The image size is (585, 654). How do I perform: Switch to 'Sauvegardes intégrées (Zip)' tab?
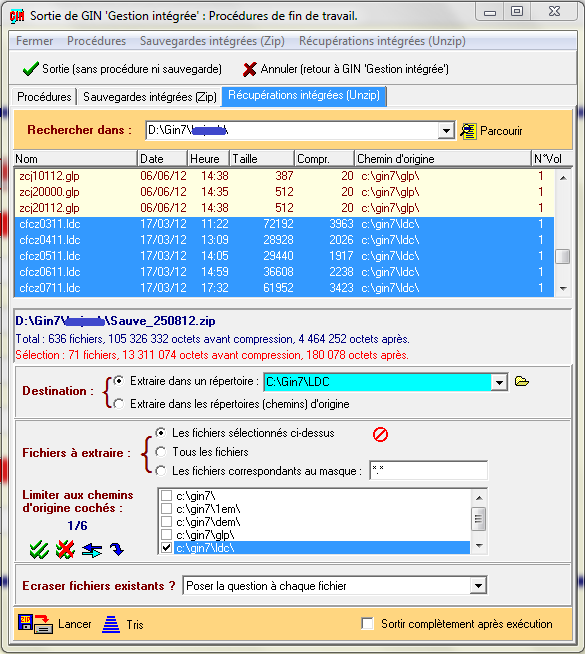tap(150, 97)
